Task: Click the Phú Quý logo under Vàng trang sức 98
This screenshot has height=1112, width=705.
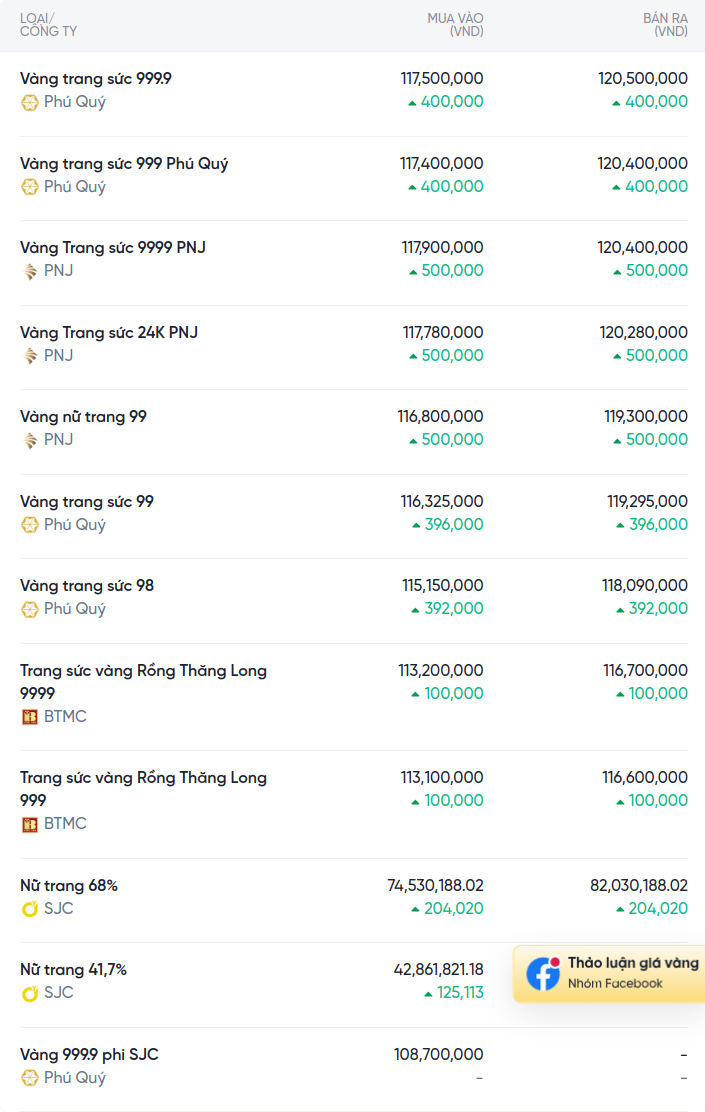Action: click(x=30, y=609)
